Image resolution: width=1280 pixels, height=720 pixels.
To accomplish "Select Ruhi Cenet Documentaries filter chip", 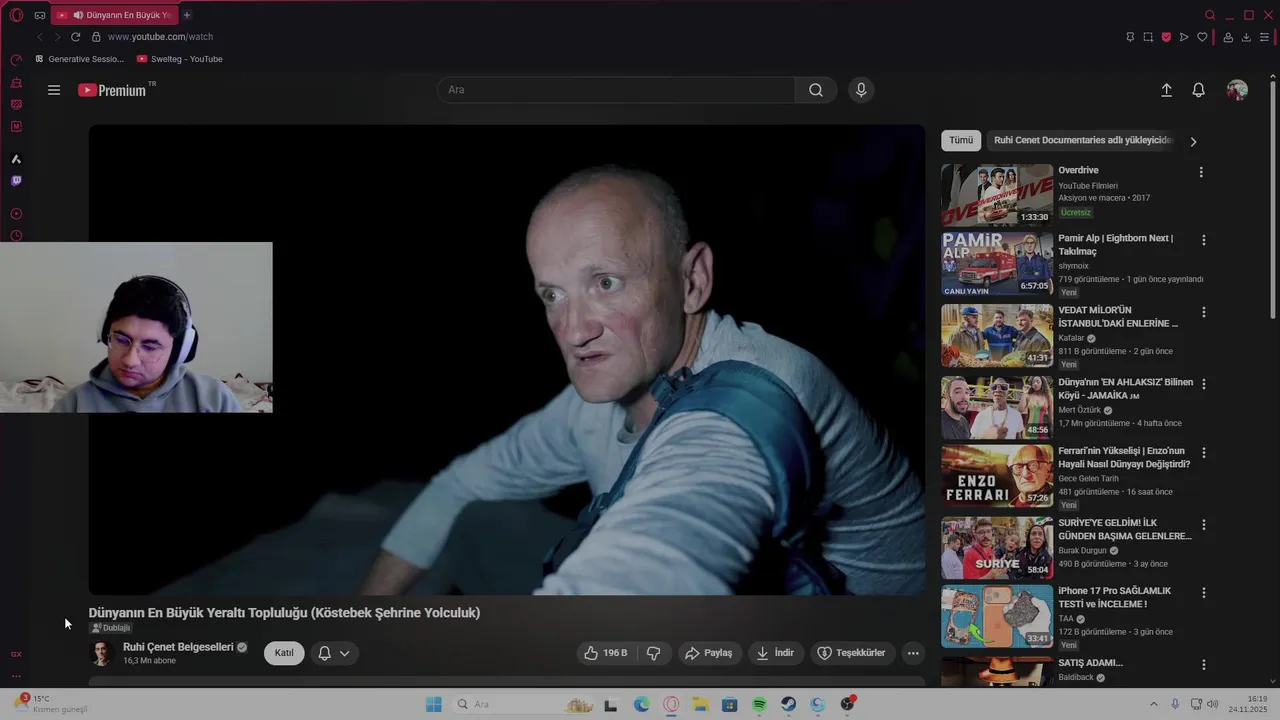I will [x=1083, y=141].
